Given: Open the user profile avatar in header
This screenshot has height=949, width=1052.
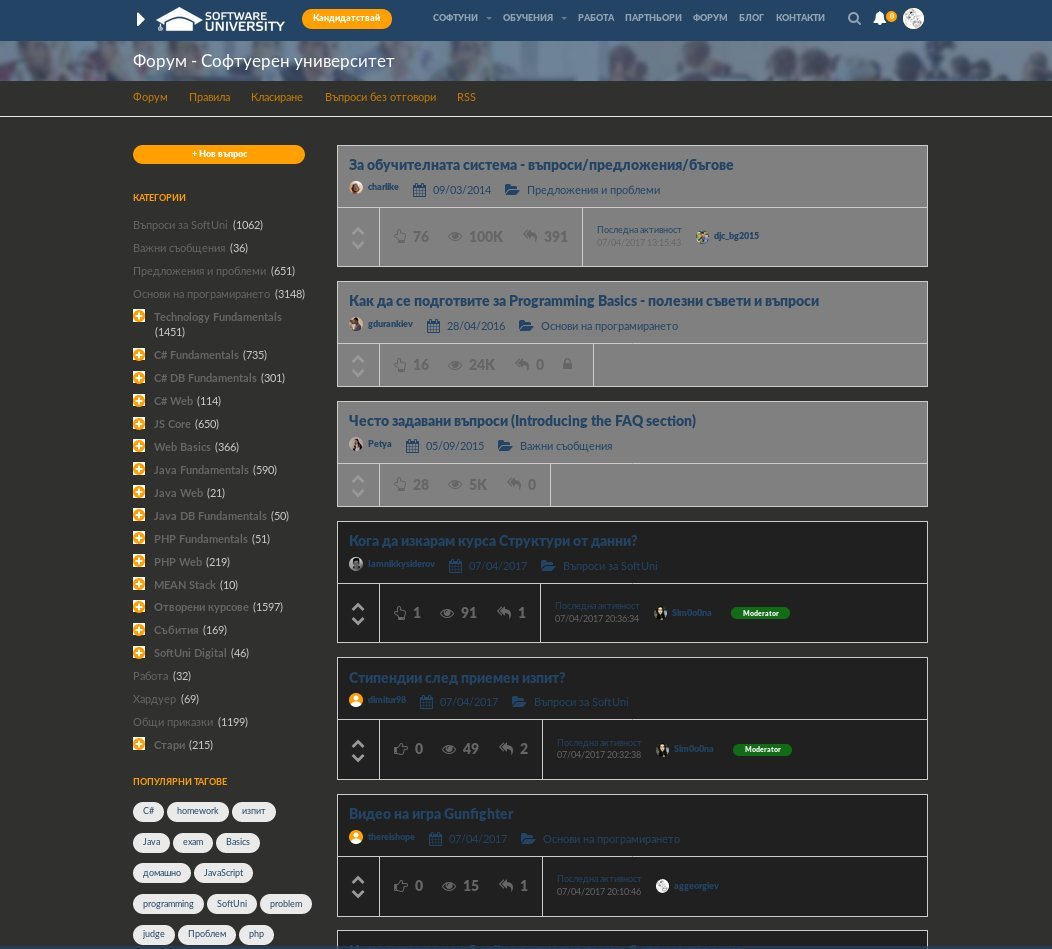Looking at the screenshot, I should [913, 18].
